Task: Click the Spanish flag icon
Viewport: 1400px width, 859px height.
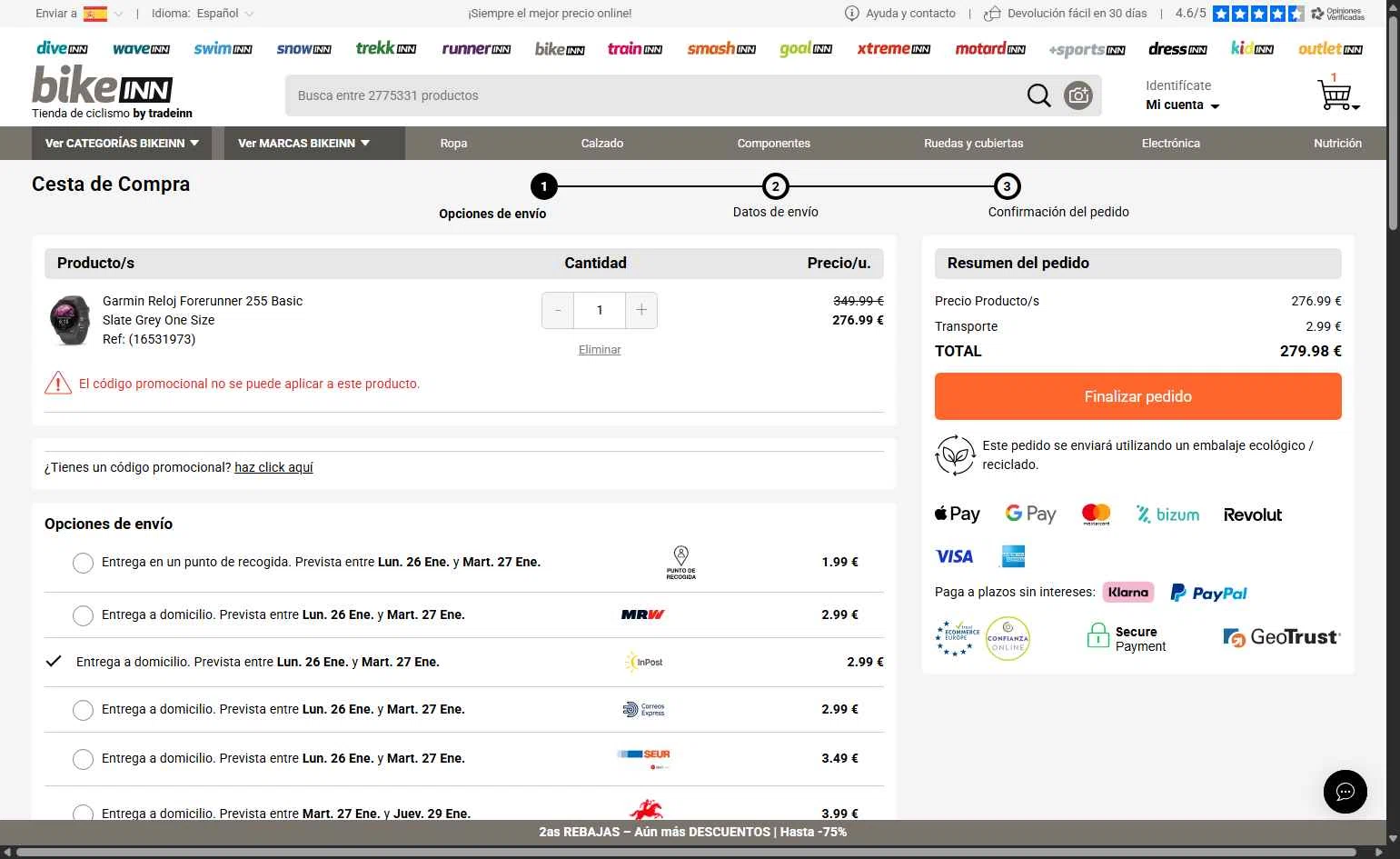Action: click(94, 14)
